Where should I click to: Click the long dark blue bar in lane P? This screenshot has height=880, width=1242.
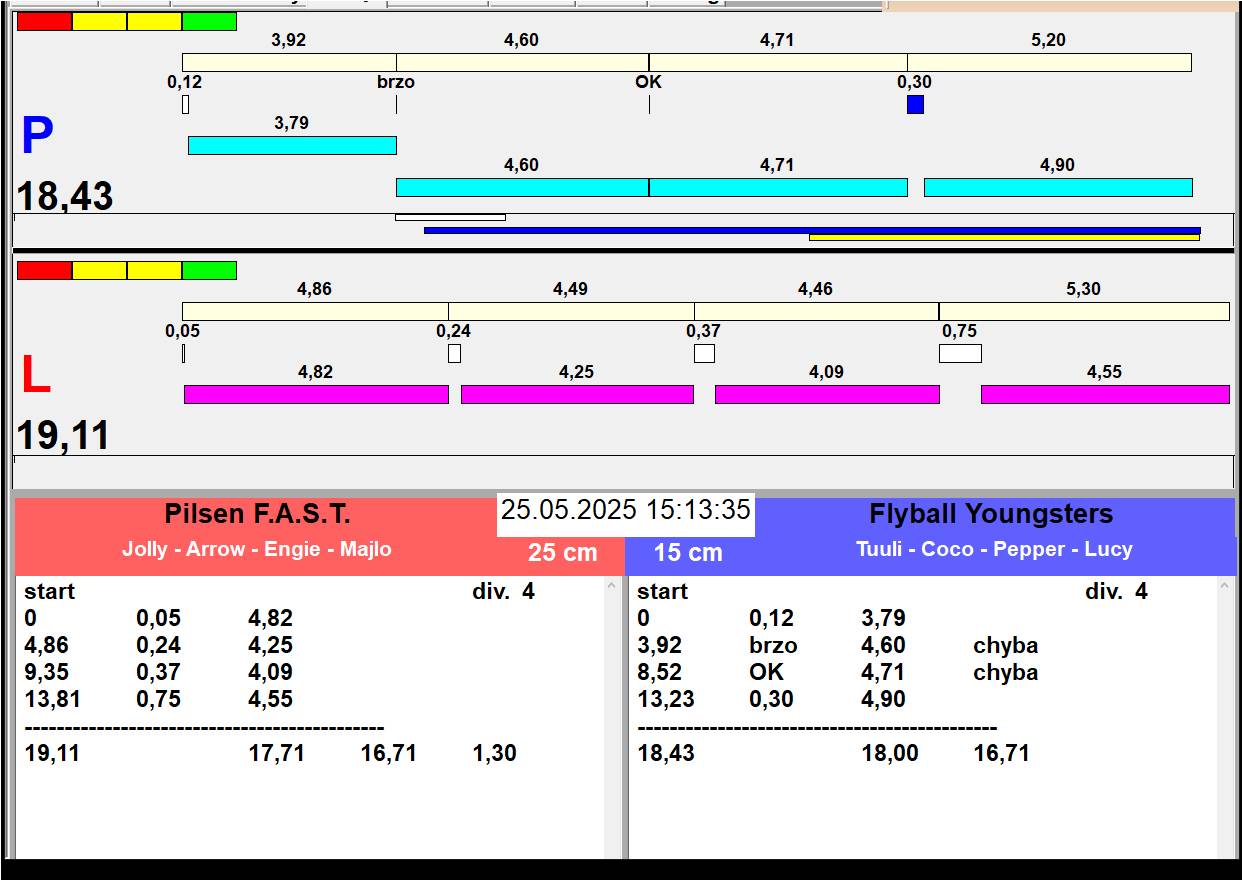pyautogui.click(x=812, y=230)
